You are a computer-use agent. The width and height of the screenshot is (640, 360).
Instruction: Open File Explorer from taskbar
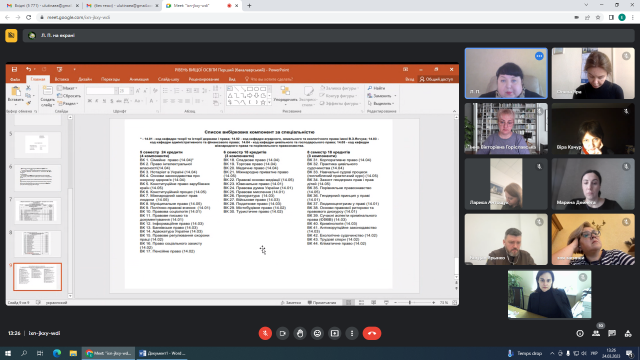pos(73,353)
